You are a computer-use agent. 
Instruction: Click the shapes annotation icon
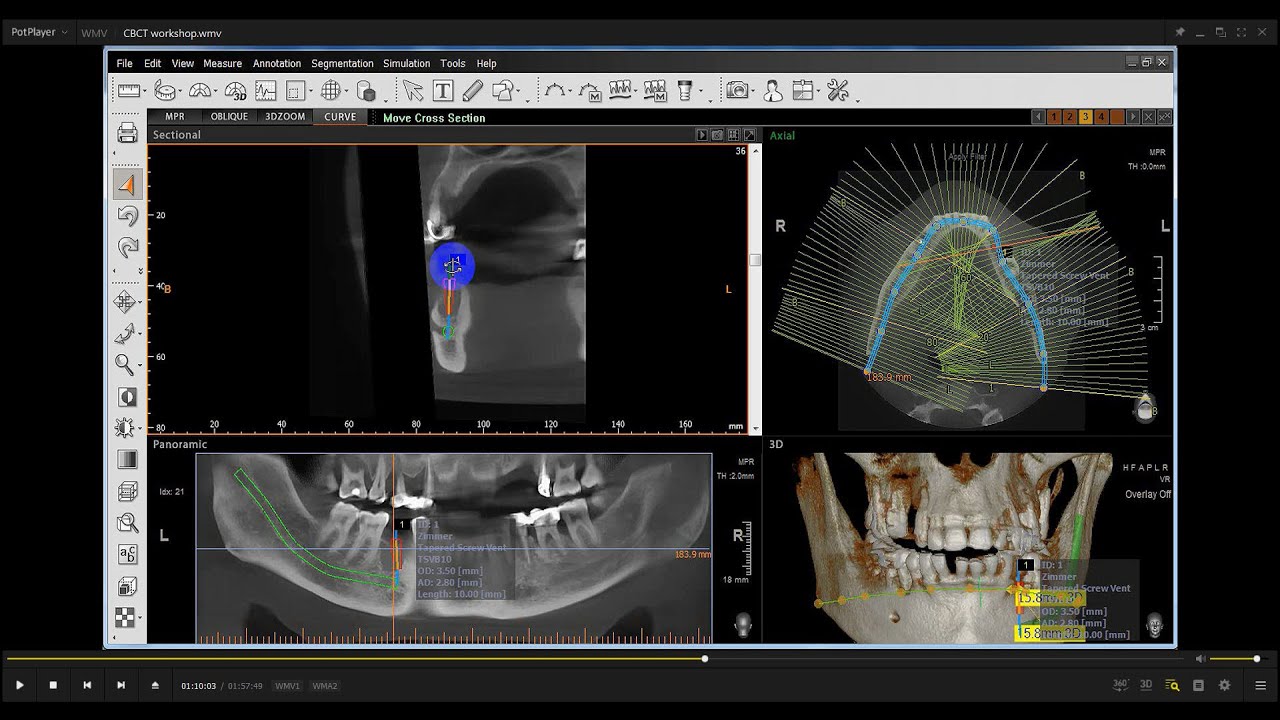(x=503, y=91)
